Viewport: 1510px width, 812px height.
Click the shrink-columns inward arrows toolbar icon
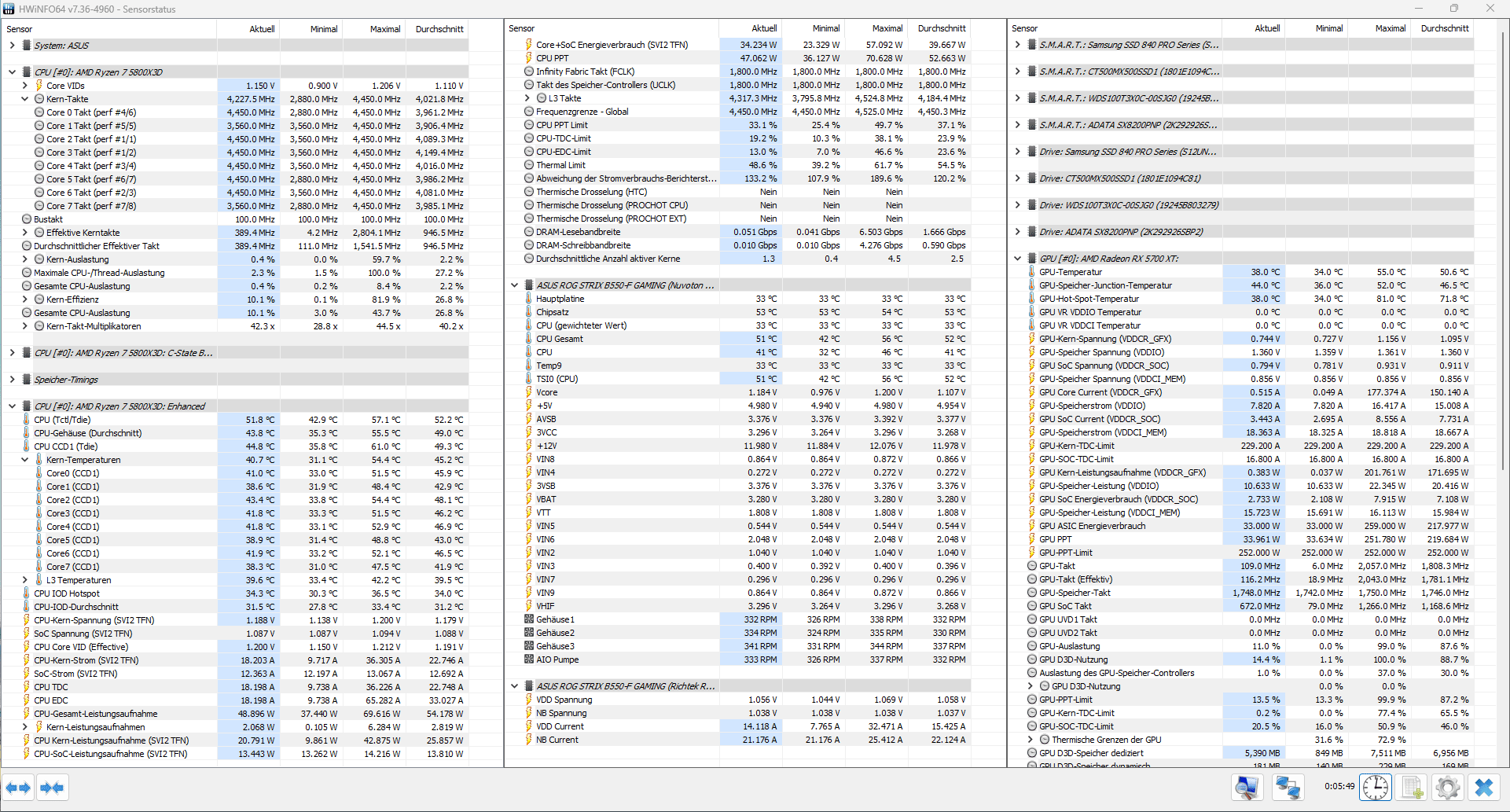click(x=52, y=788)
